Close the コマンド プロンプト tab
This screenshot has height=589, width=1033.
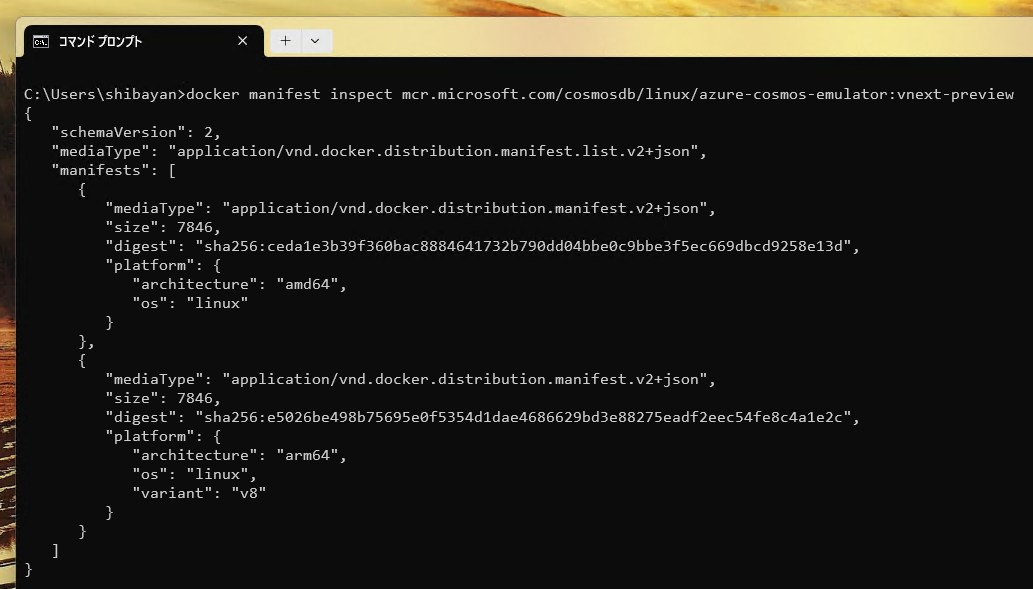click(x=242, y=41)
